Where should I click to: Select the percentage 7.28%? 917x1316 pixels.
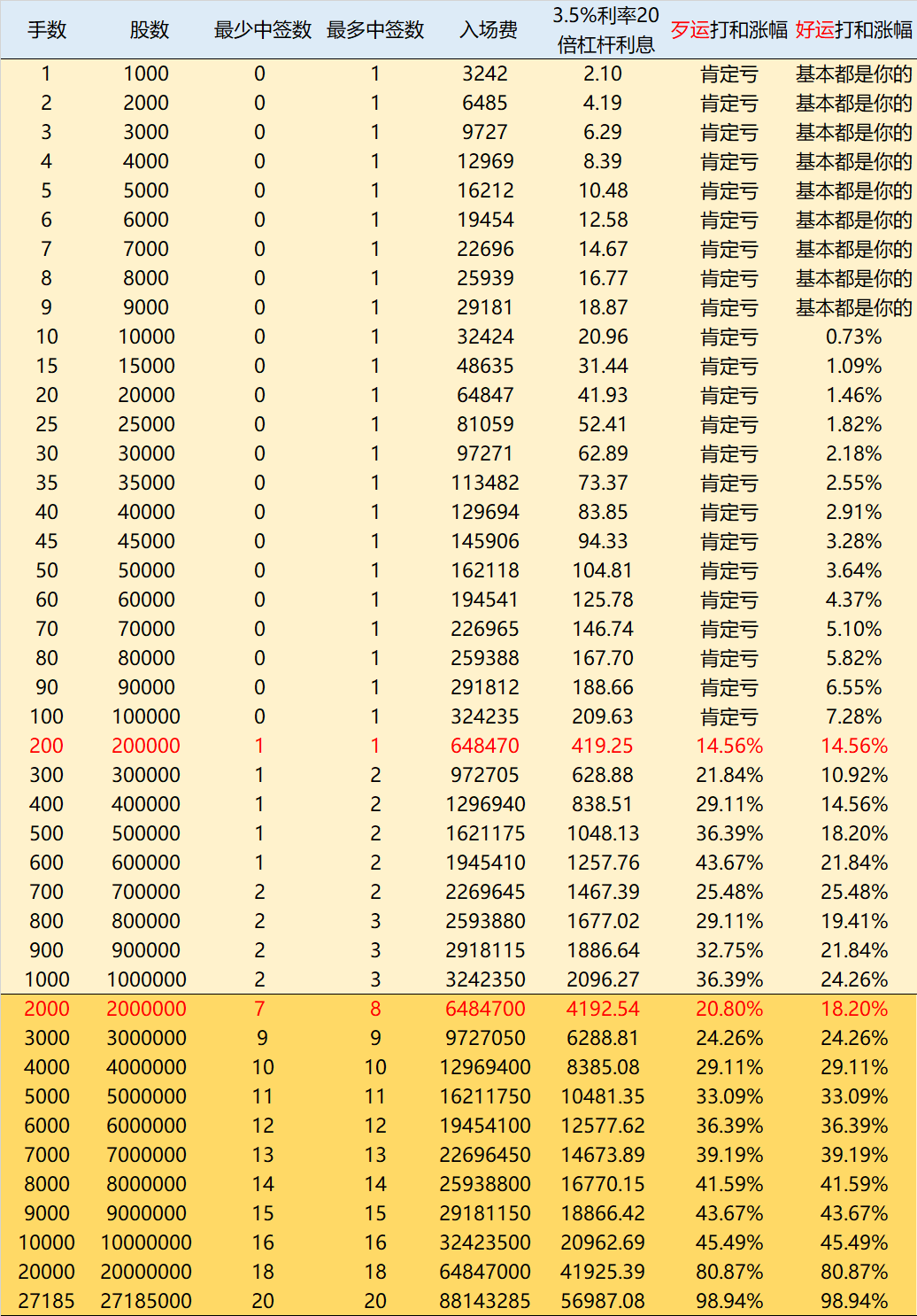click(x=854, y=716)
